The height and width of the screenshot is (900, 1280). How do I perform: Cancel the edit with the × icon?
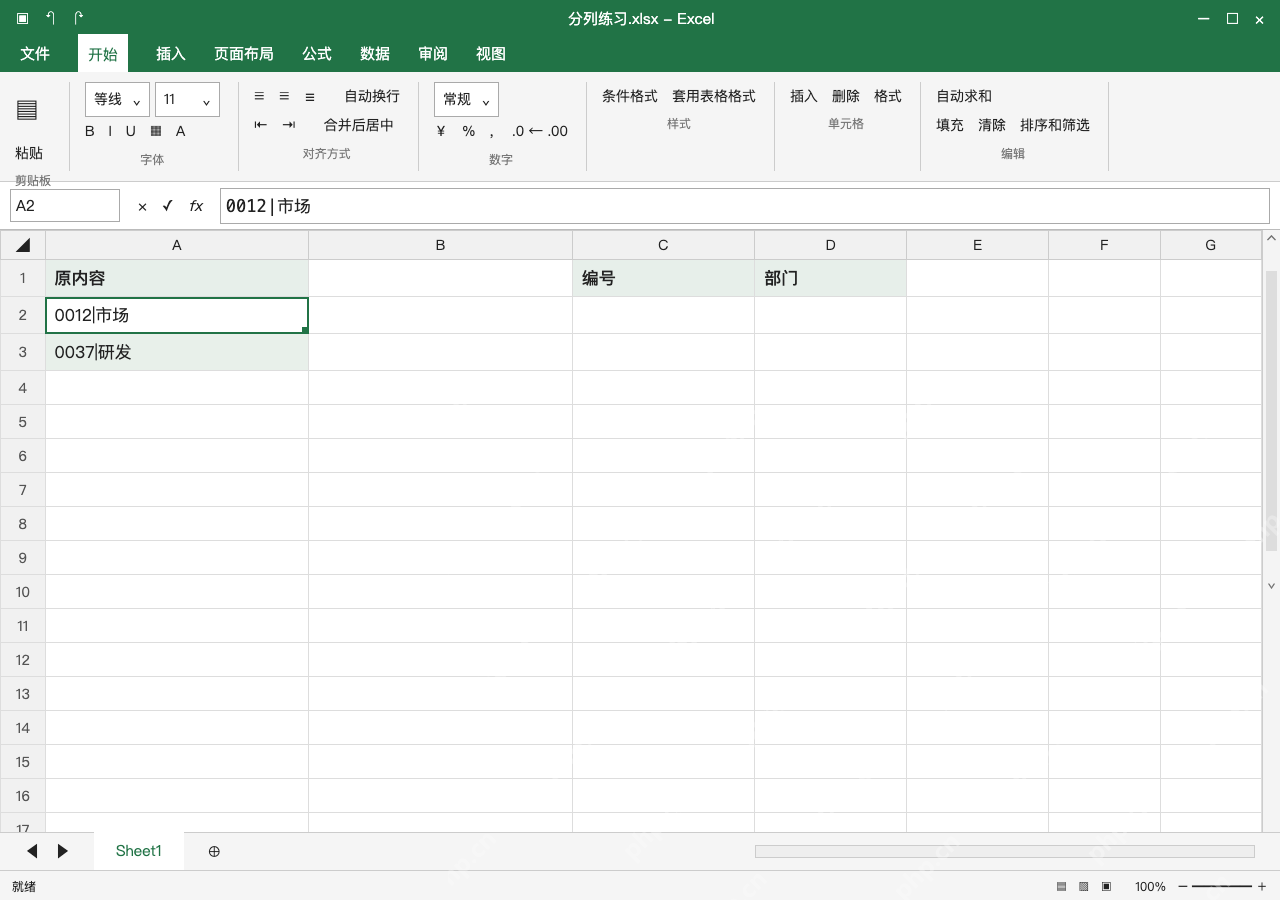pos(142,206)
